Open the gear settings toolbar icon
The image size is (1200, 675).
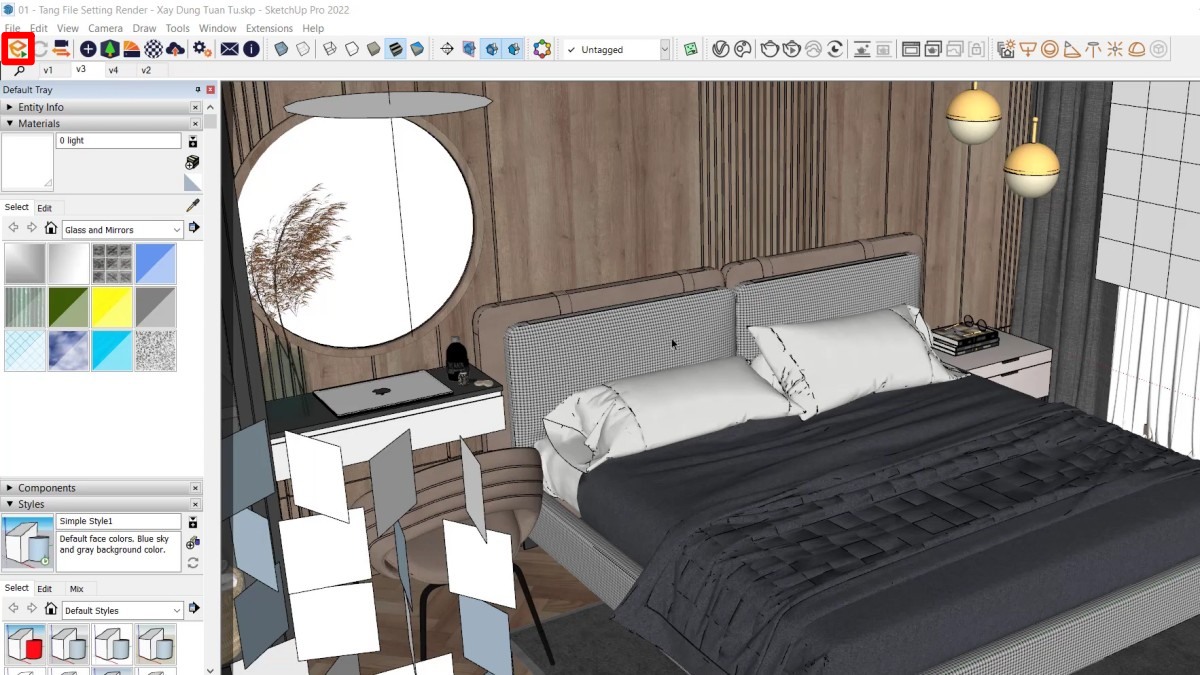point(202,49)
